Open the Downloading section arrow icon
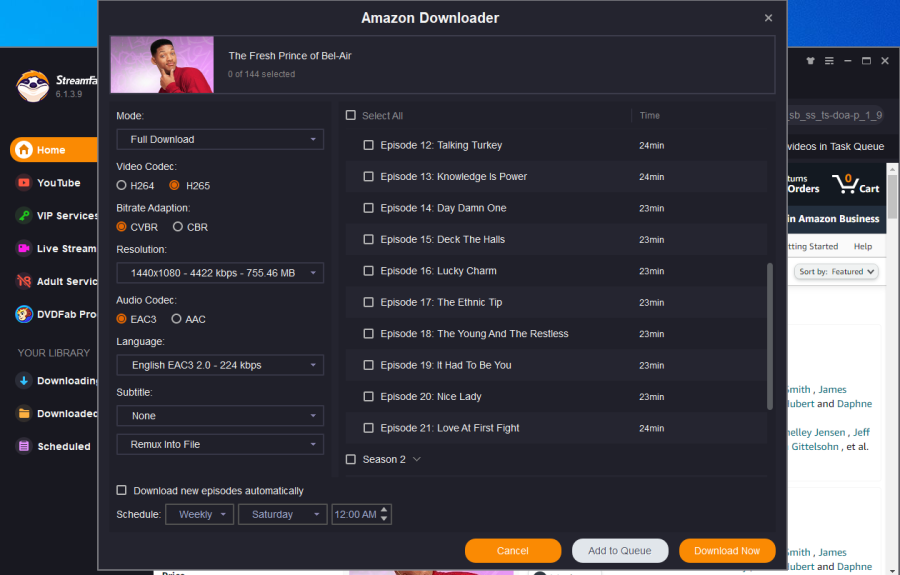The width and height of the screenshot is (900, 575). pos(24,381)
